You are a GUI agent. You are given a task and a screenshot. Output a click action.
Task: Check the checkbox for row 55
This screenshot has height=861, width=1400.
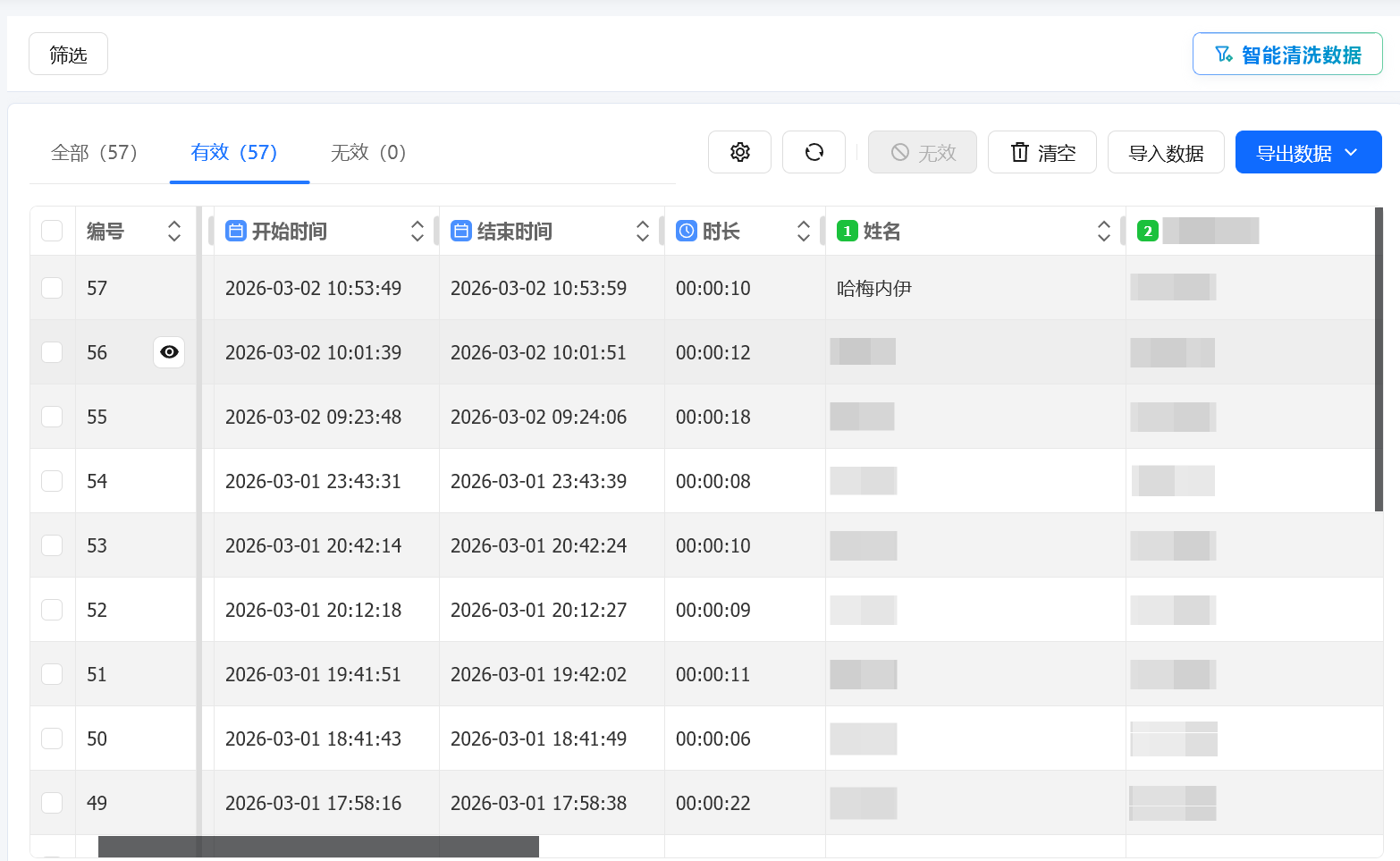coord(52,417)
